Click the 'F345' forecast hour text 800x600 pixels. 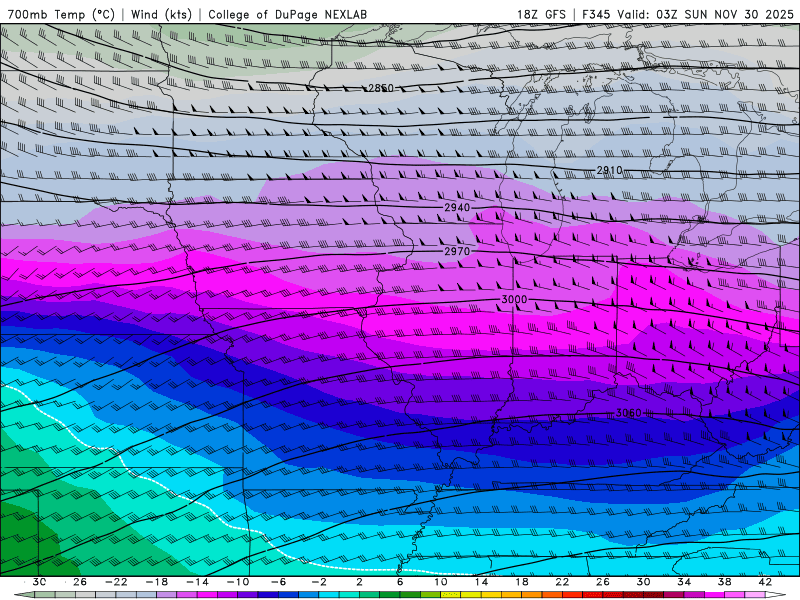pyautogui.click(x=596, y=14)
